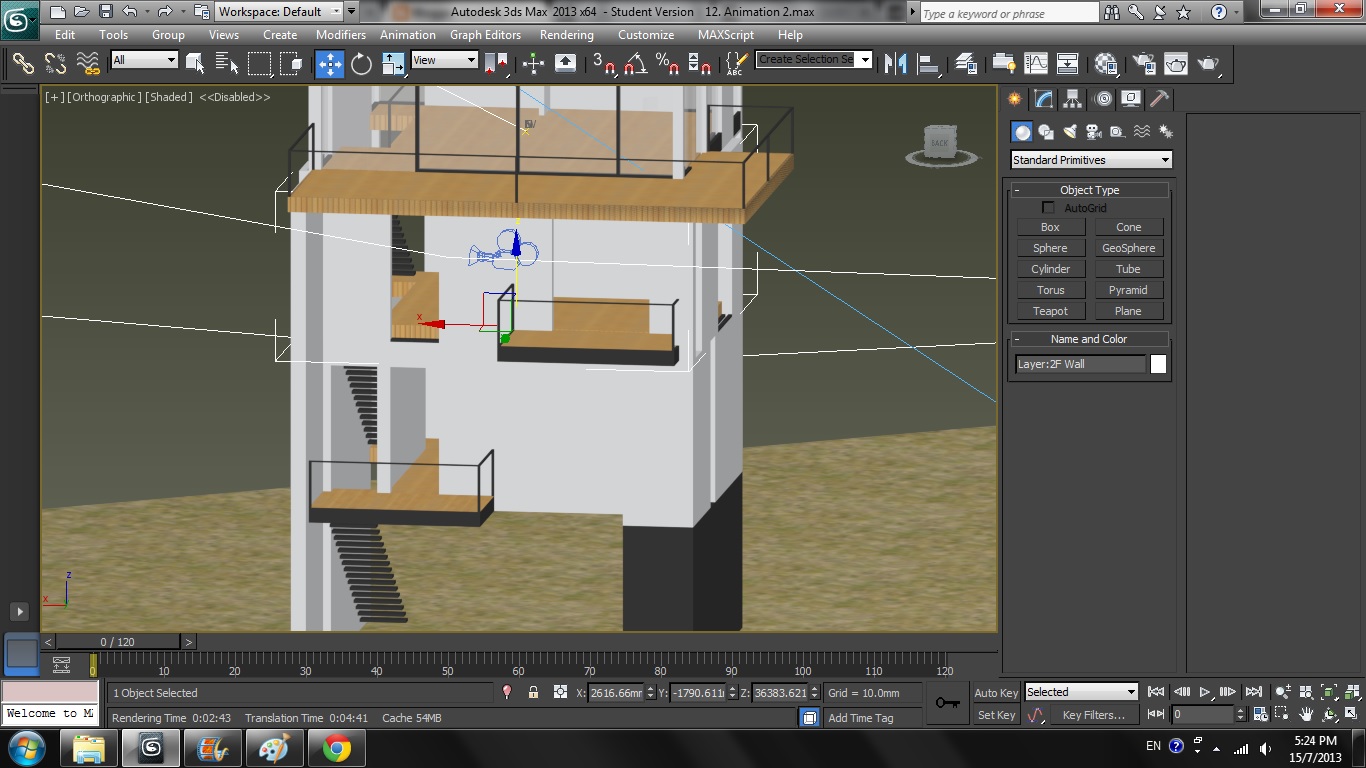Click the Select by Name icon
The height and width of the screenshot is (768, 1366).
(x=227, y=63)
